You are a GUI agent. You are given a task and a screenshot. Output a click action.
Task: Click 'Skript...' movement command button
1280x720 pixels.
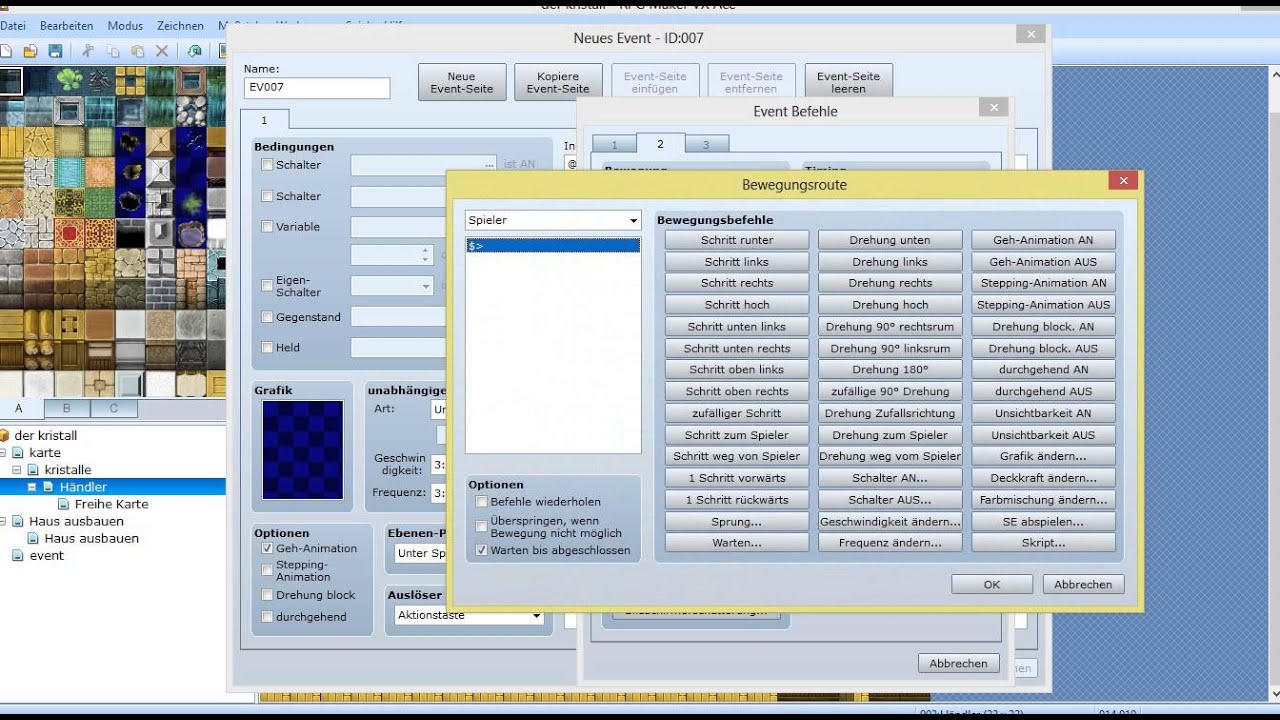1043,543
